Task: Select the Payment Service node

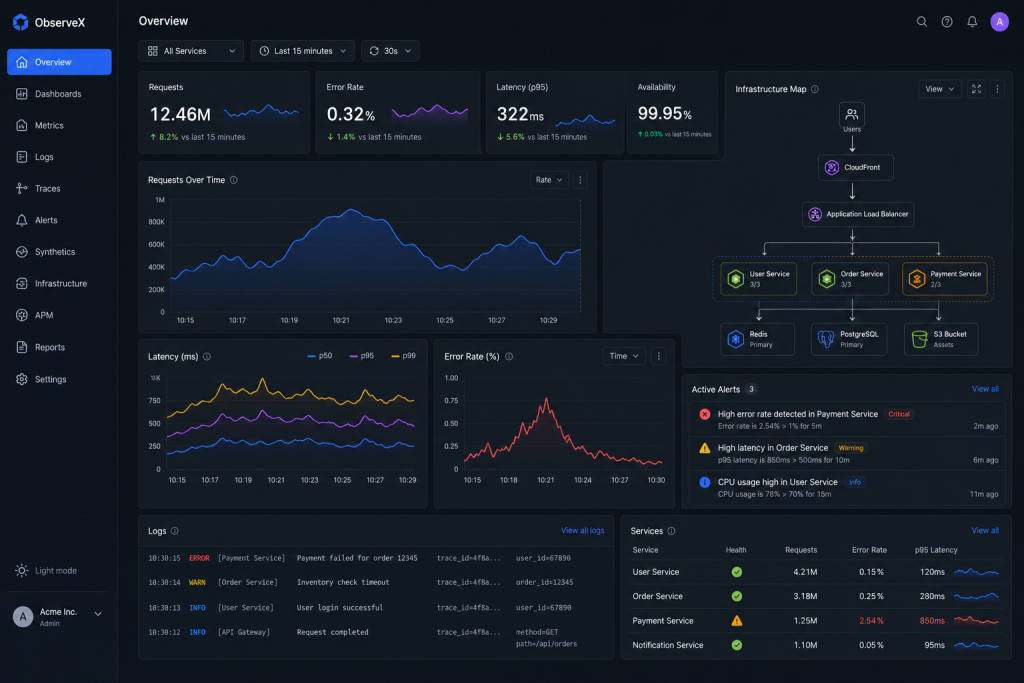Action: point(944,279)
